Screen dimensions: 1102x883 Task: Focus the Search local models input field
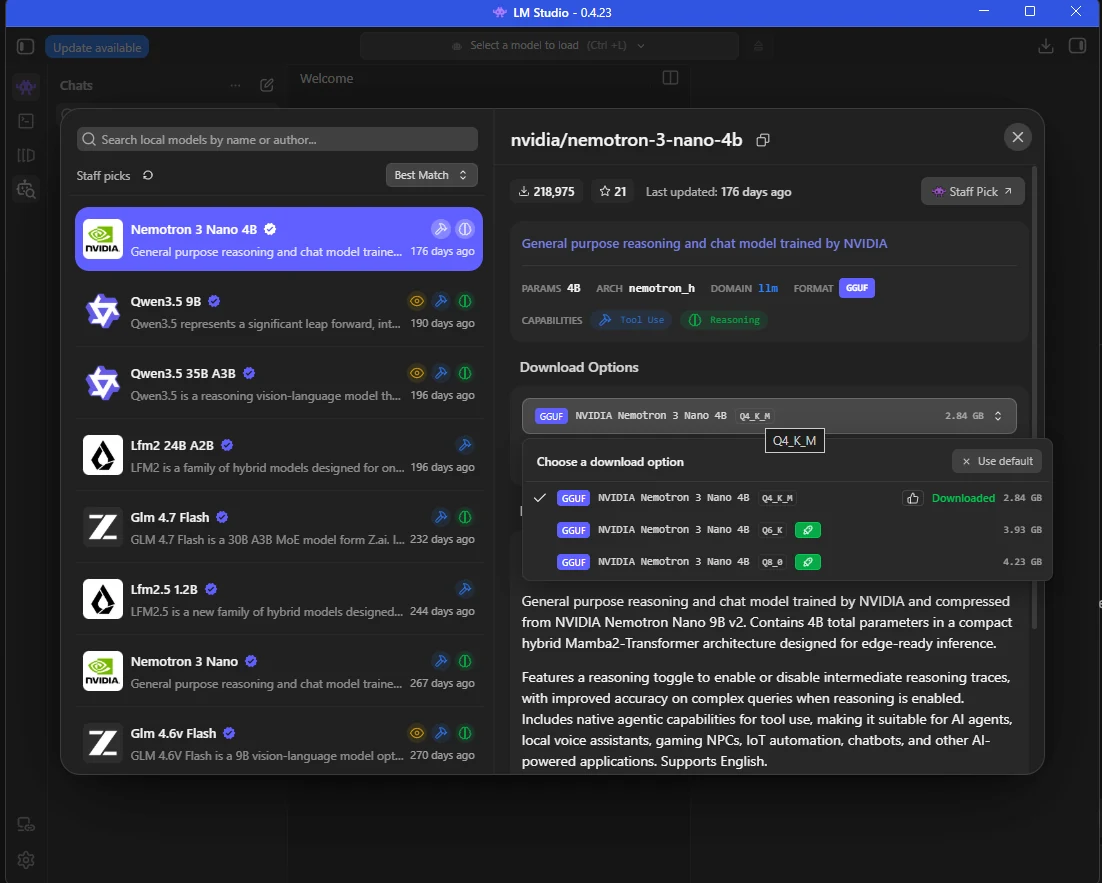click(x=277, y=139)
